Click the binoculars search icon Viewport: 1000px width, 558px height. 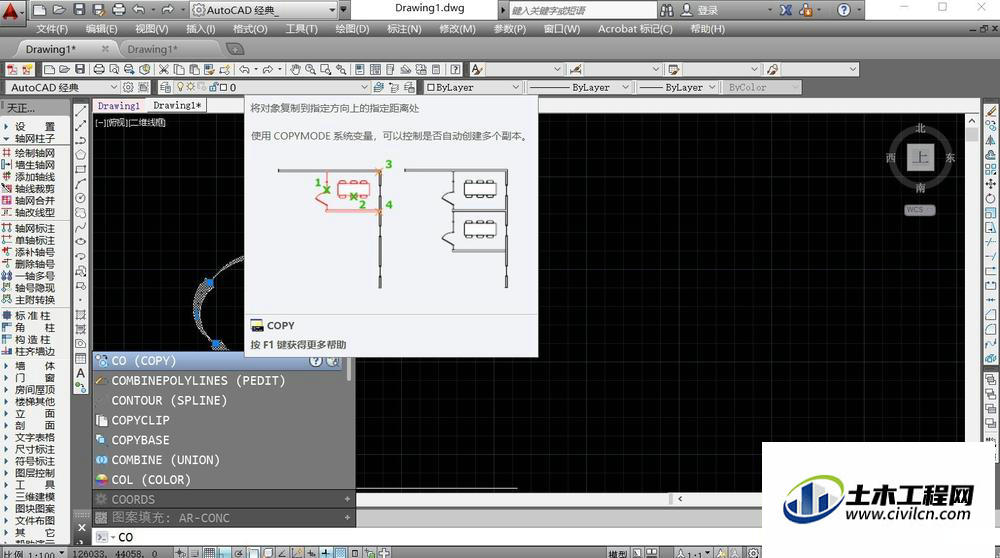pos(666,10)
